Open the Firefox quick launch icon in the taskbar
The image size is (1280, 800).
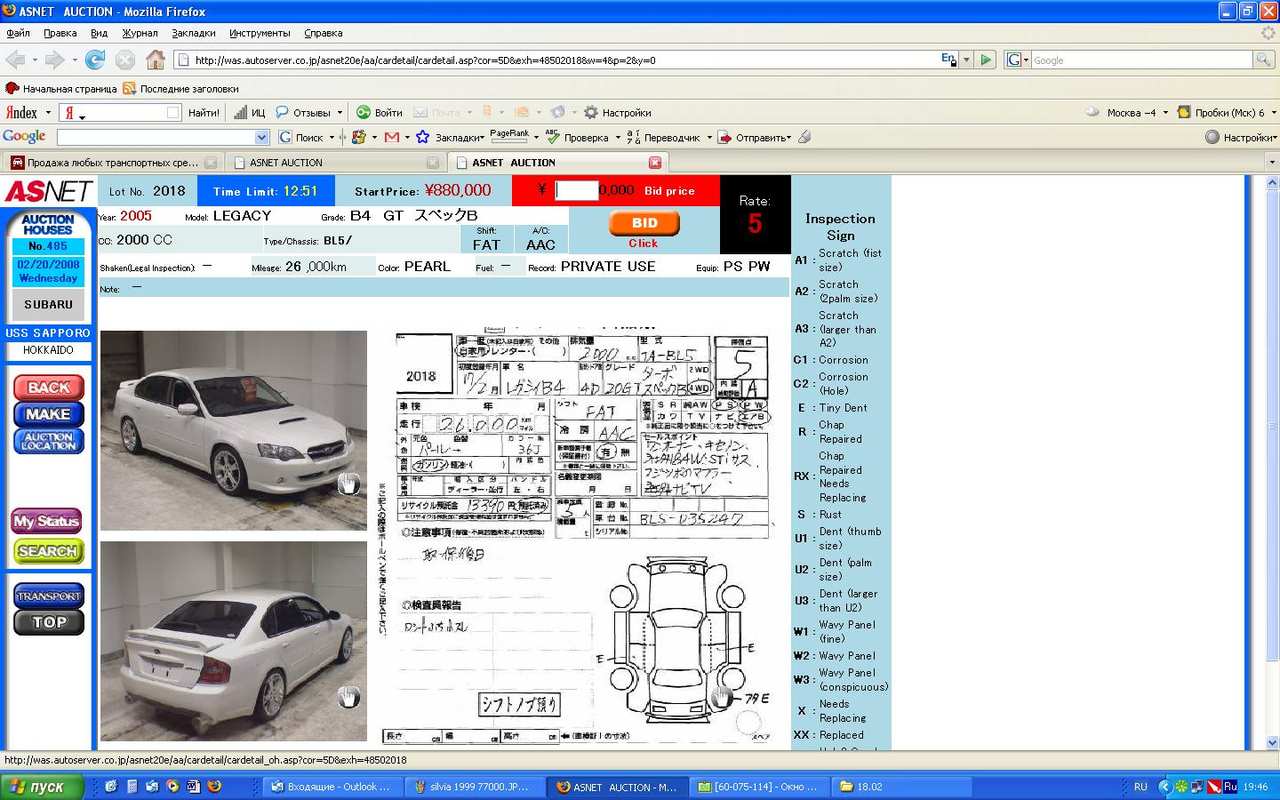(x=213, y=787)
